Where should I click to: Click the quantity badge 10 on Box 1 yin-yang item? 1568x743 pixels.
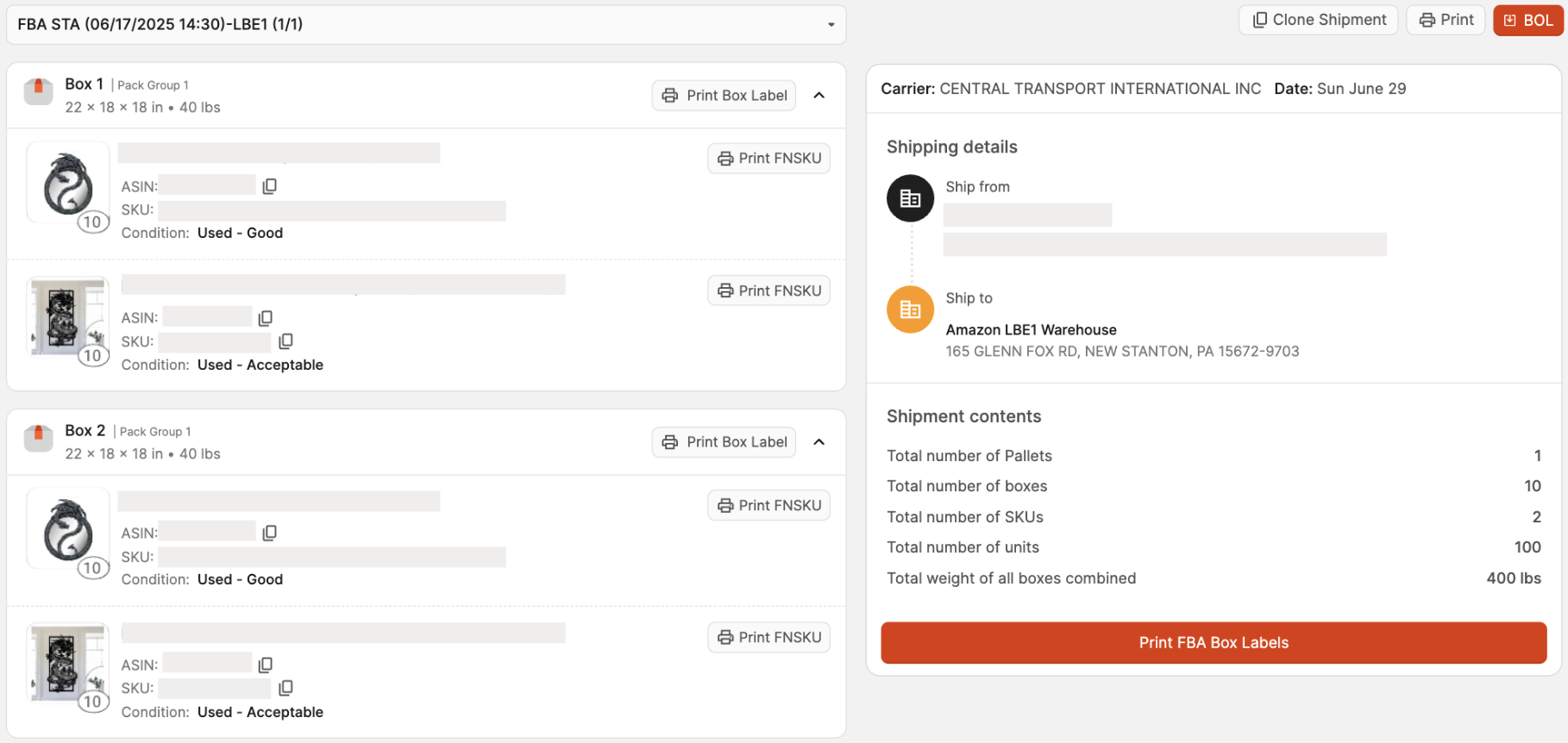click(92, 222)
